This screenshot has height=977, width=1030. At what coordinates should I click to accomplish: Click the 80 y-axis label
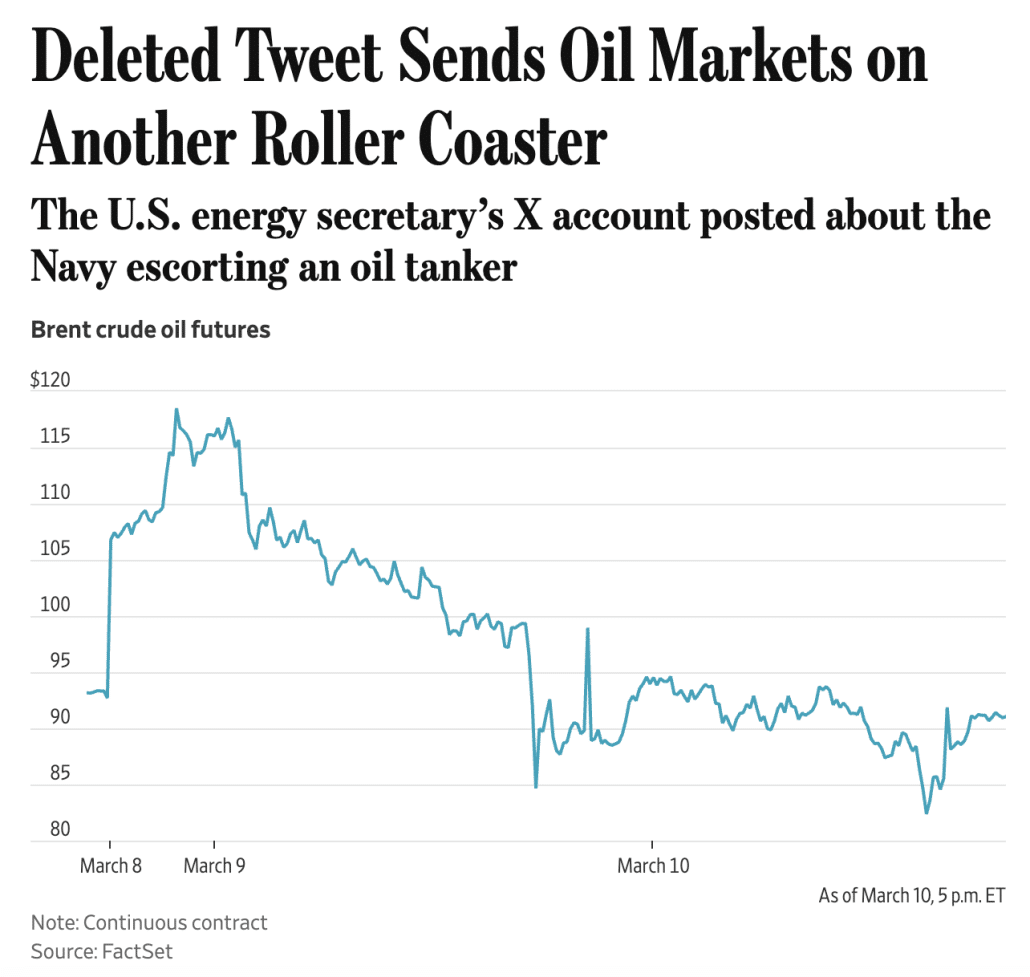(x=49, y=829)
